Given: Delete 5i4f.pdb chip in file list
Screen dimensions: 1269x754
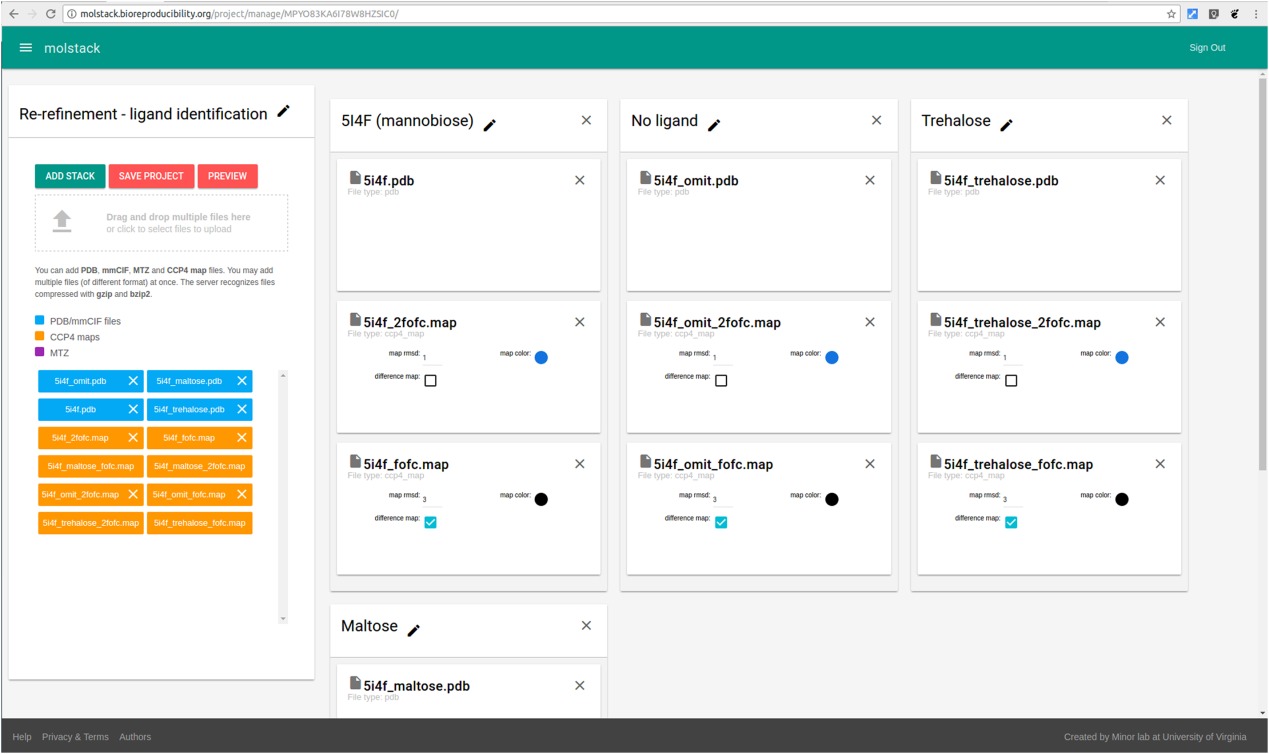Looking at the screenshot, I should tap(133, 409).
